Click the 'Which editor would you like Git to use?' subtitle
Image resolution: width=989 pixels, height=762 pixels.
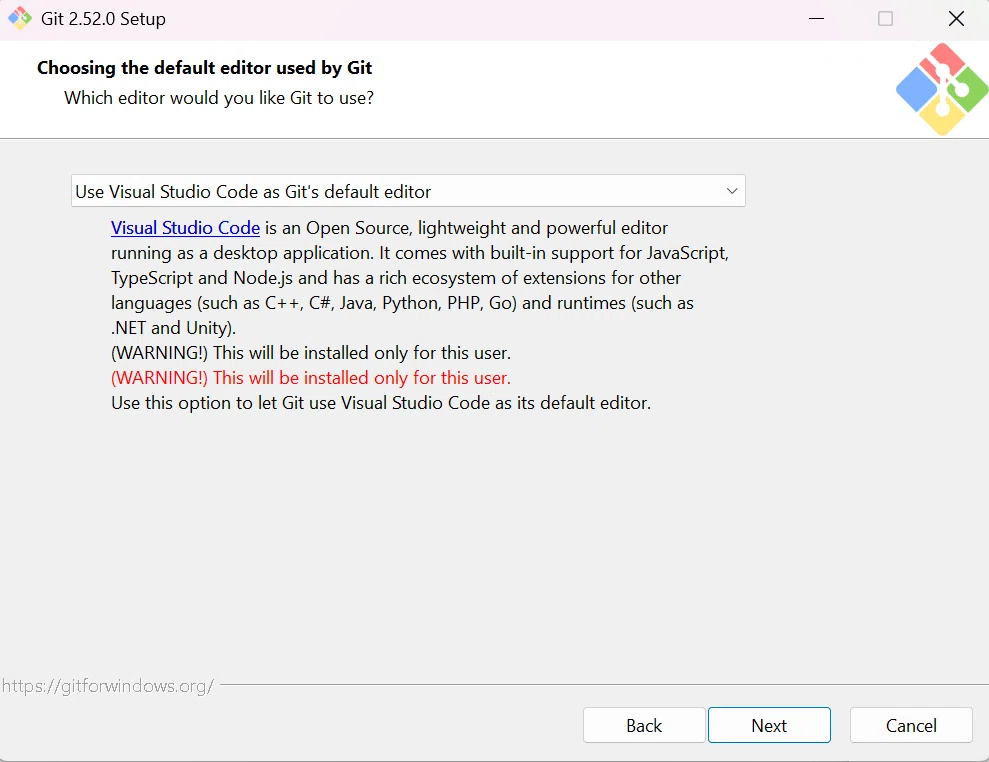pos(219,98)
